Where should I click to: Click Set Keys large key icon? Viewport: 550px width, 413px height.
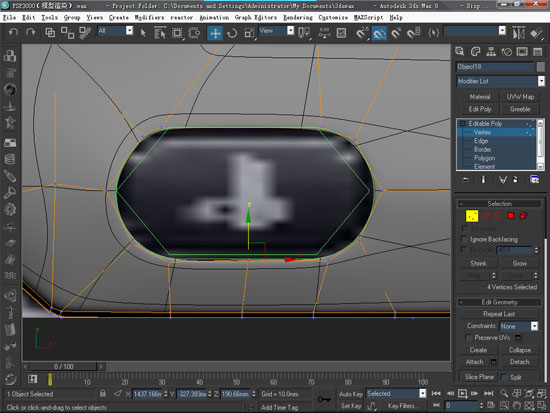324,399
